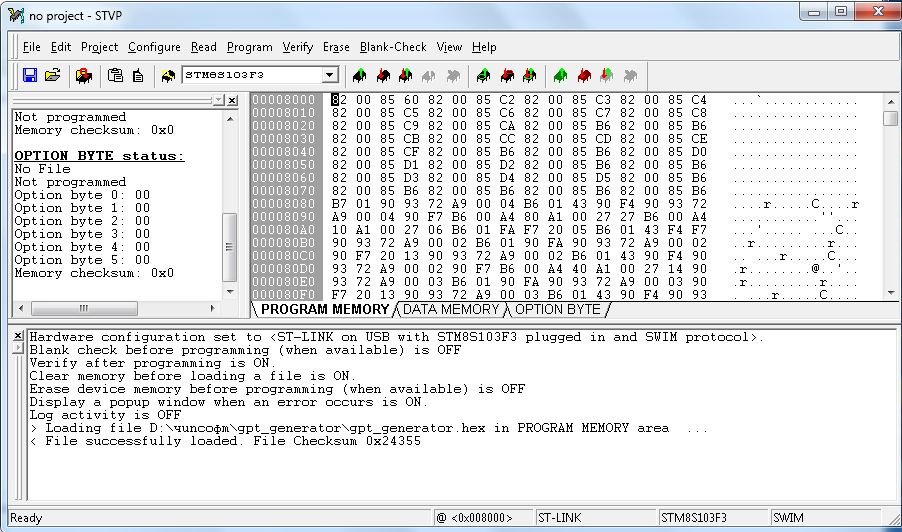Click the hex view scroll down arrow
902x532 pixels.
(x=890, y=290)
